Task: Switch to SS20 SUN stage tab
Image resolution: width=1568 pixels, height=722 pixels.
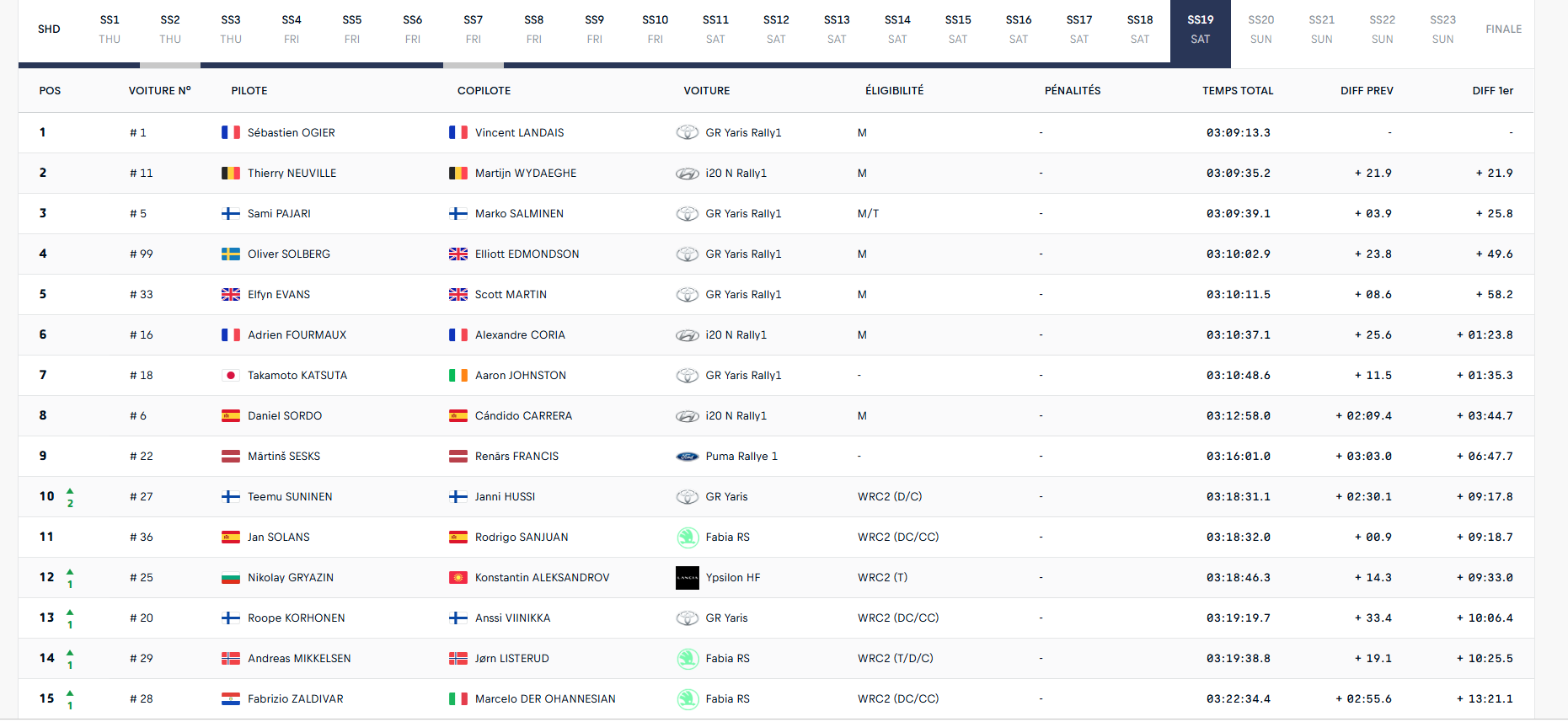Action: [1261, 29]
